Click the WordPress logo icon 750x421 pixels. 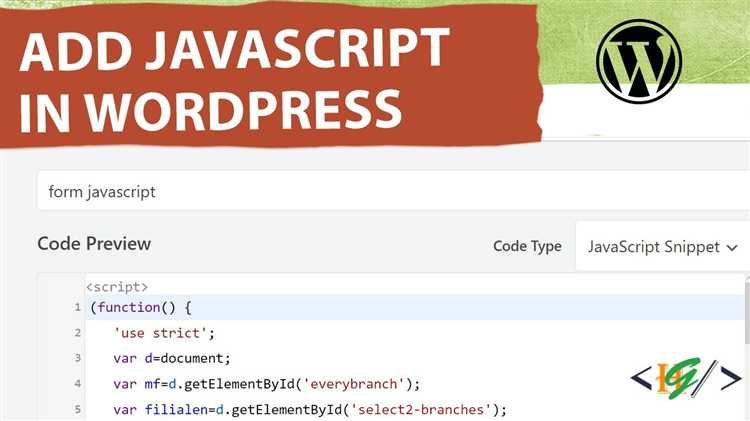[639, 61]
